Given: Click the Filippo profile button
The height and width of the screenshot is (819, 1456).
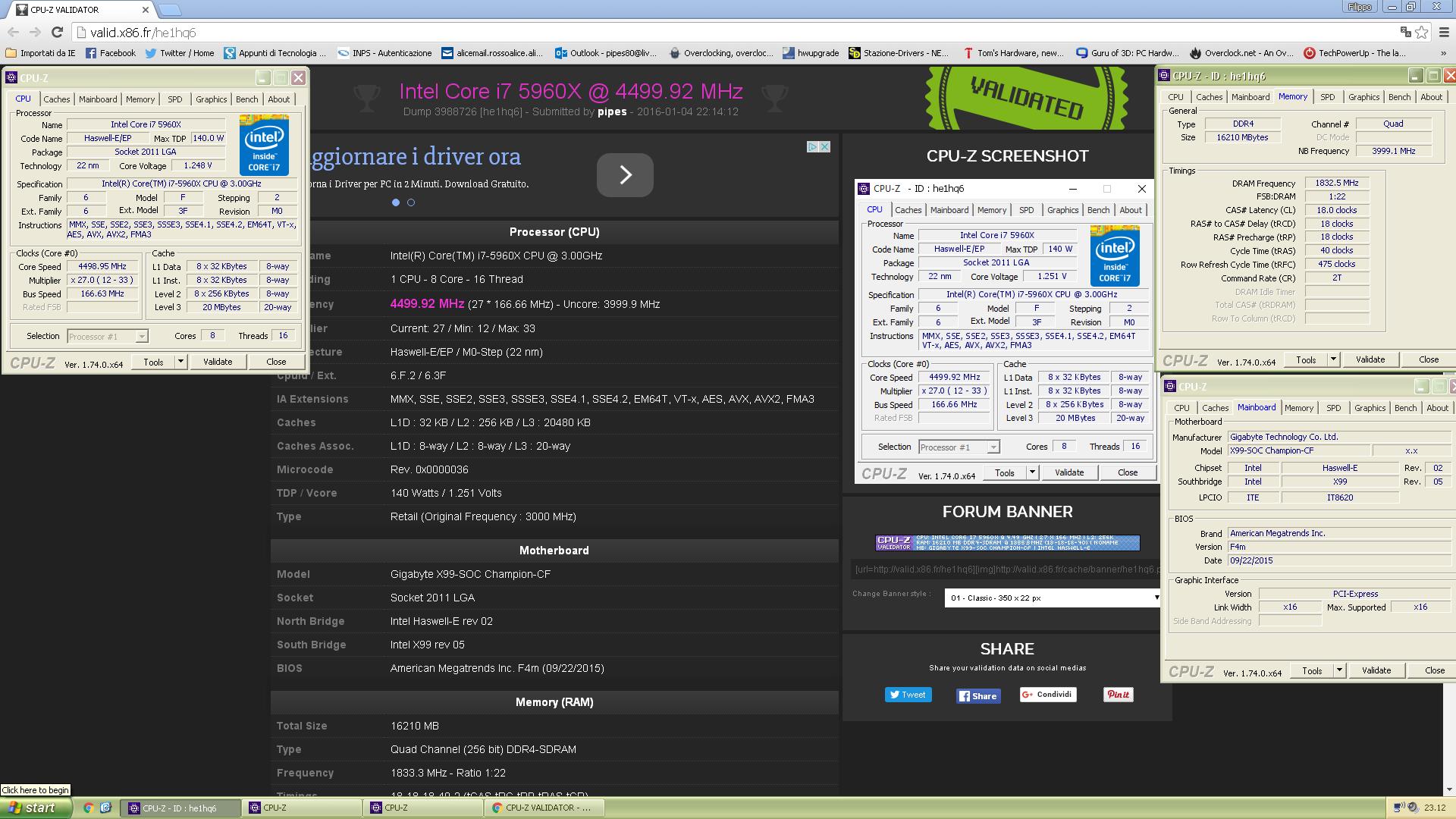Looking at the screenshot, I should 1360,7.
